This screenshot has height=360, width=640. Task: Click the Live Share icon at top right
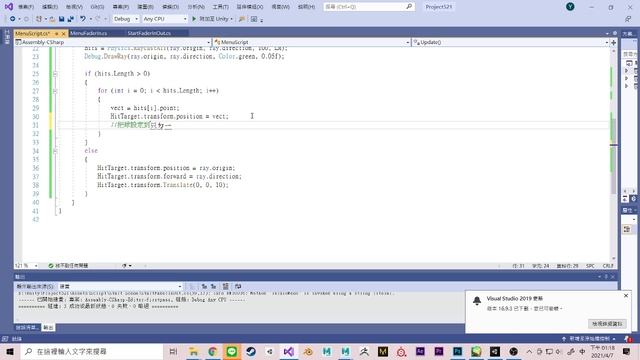[x=628, y=19]
